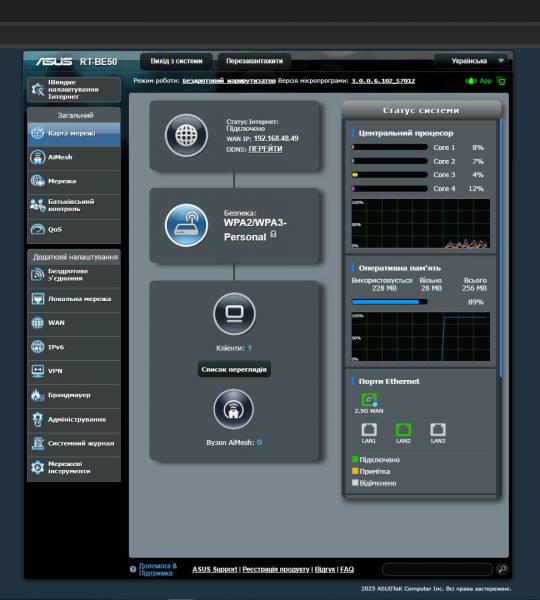
Task: Click the green monitor icon in the header
Action: coord(501,81)
